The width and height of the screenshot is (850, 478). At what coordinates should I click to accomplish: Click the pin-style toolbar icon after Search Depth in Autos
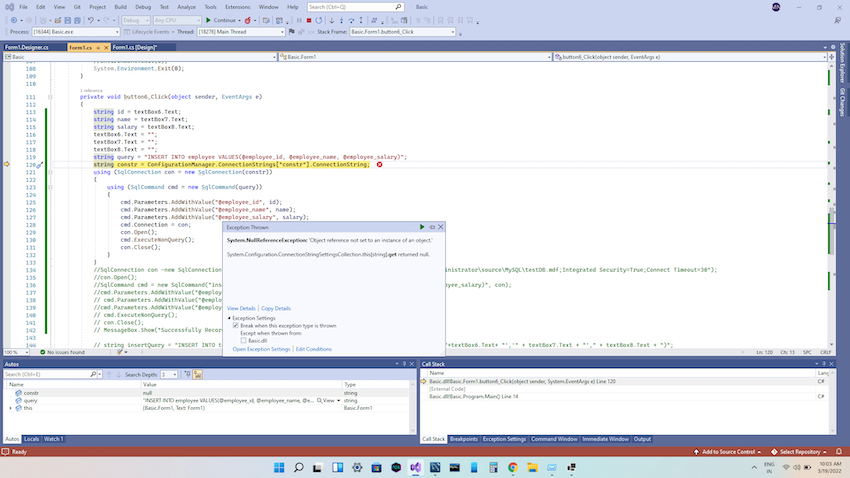pos(188,374)
